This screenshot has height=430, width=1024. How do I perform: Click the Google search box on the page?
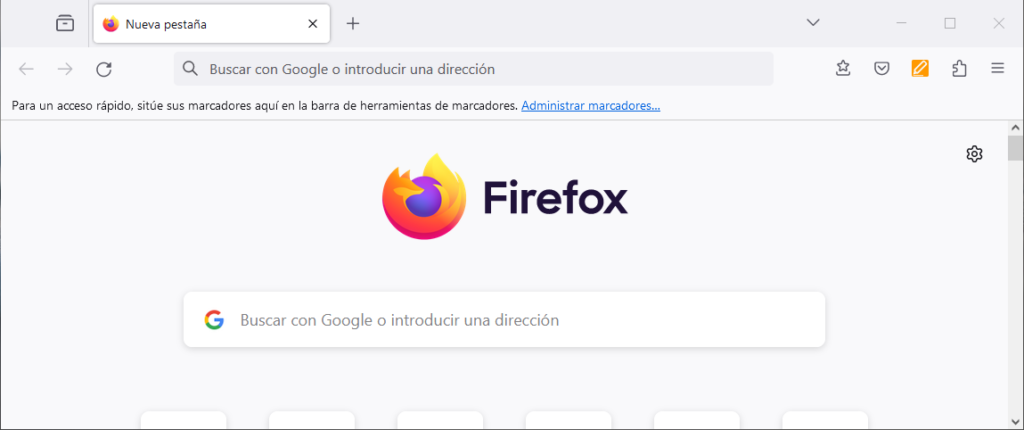pyautogui.click(x=520, y=320)
